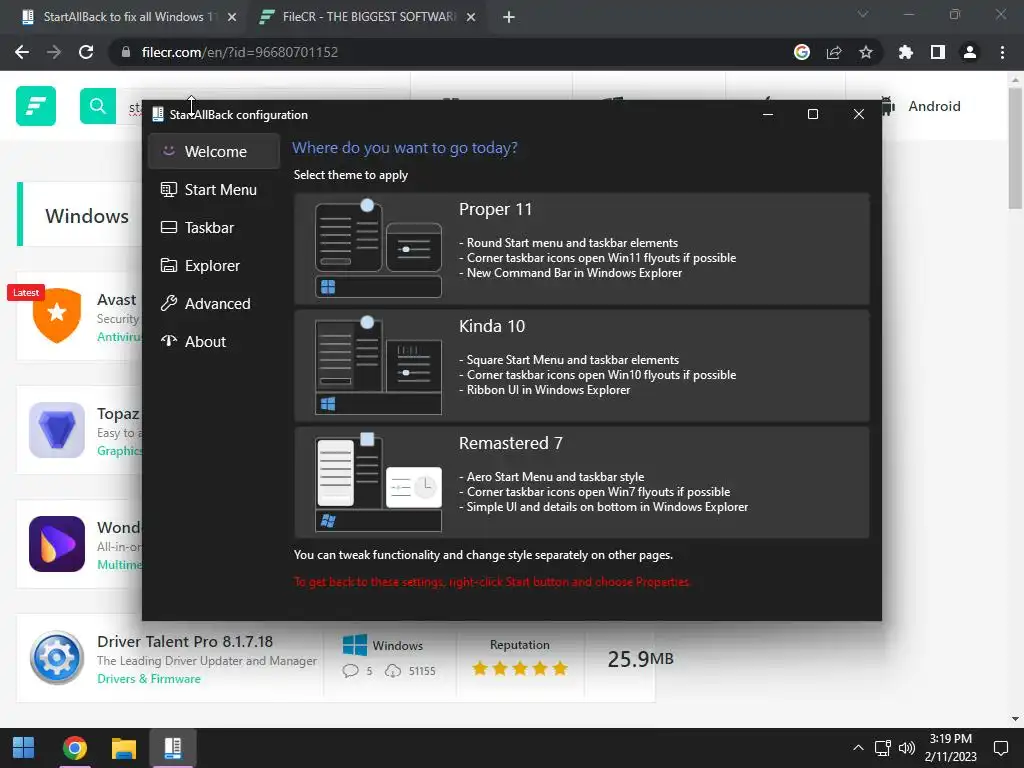Viewport: 1024px width, 768px height.
Task: Click the Google icon in address bar
Action: (802, 52)
